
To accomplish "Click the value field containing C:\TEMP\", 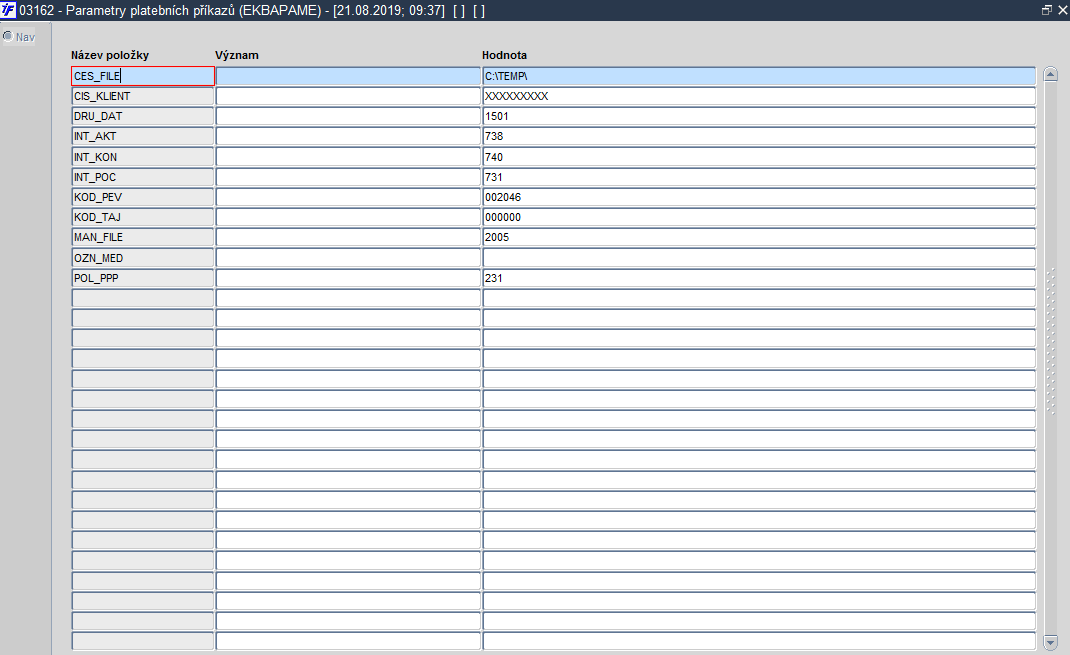I will click(760, 76).
